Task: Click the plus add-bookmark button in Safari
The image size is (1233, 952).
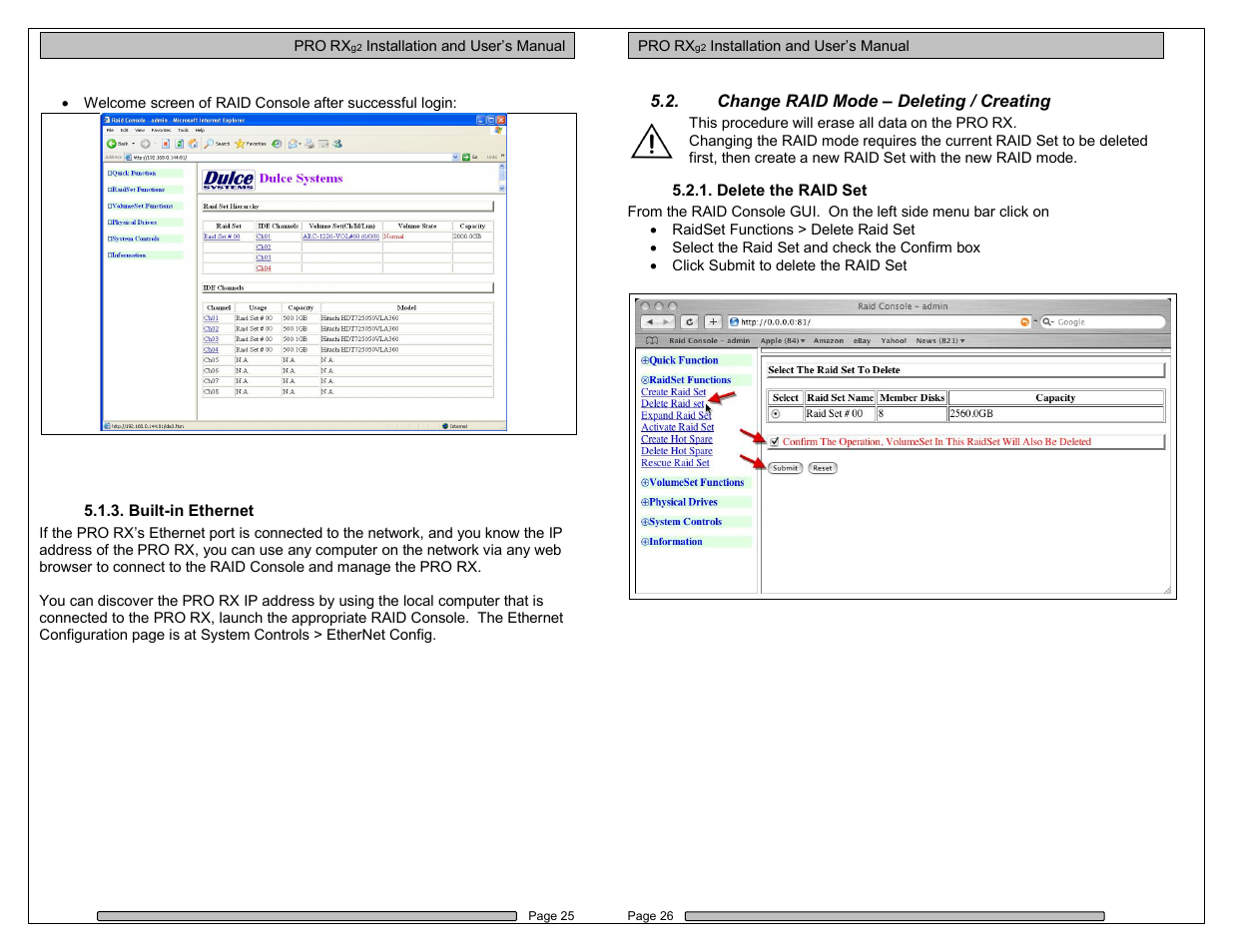Action: pos(713,322)
